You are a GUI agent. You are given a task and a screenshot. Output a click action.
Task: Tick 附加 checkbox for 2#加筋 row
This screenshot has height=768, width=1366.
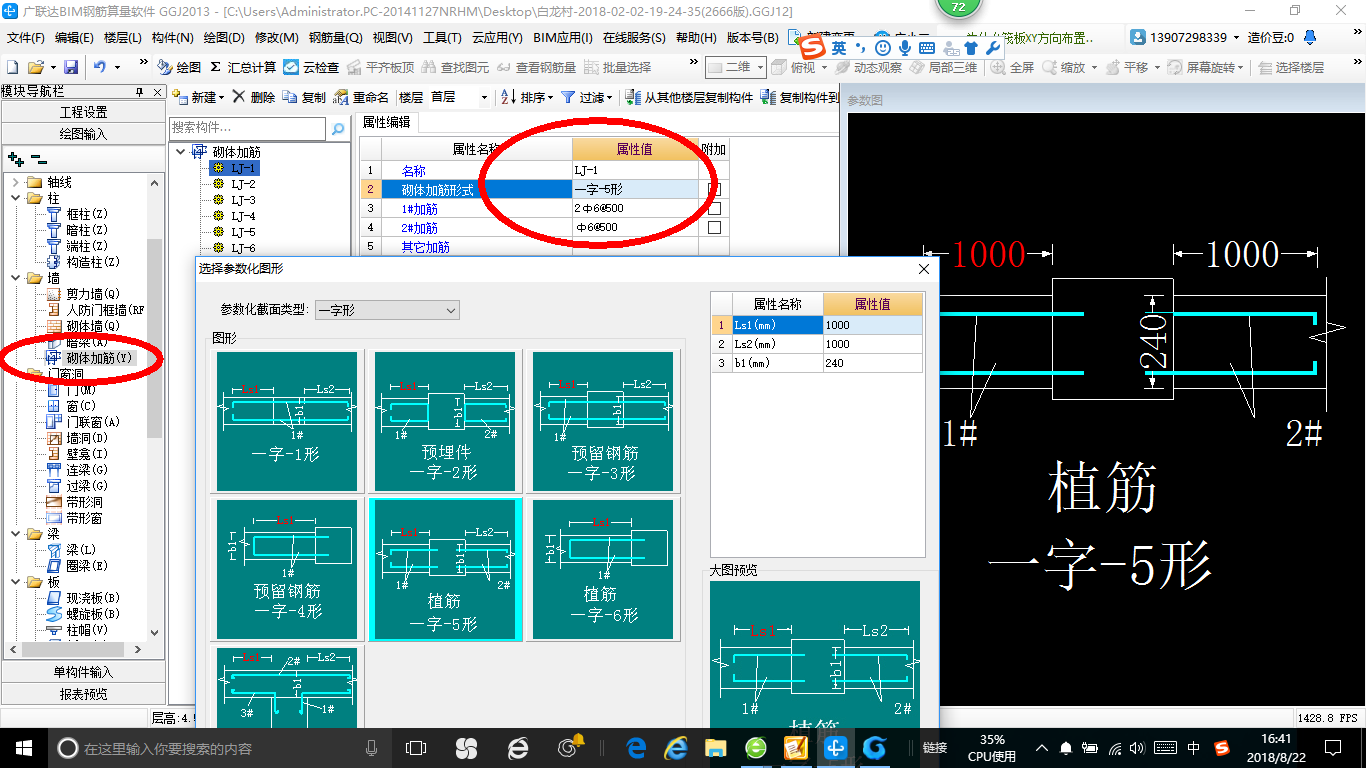714,227
